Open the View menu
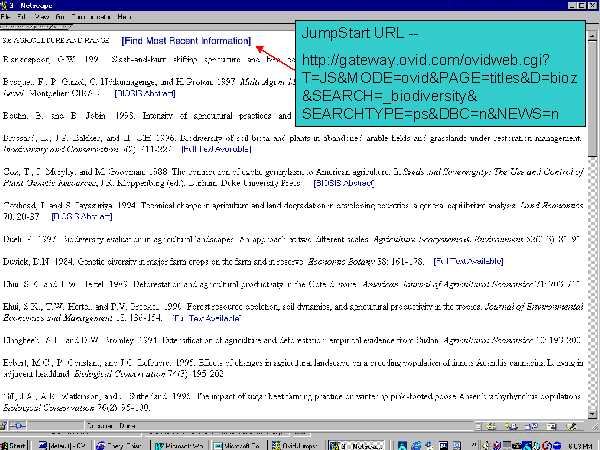600x450 pixels. click(x=41, y=17)
